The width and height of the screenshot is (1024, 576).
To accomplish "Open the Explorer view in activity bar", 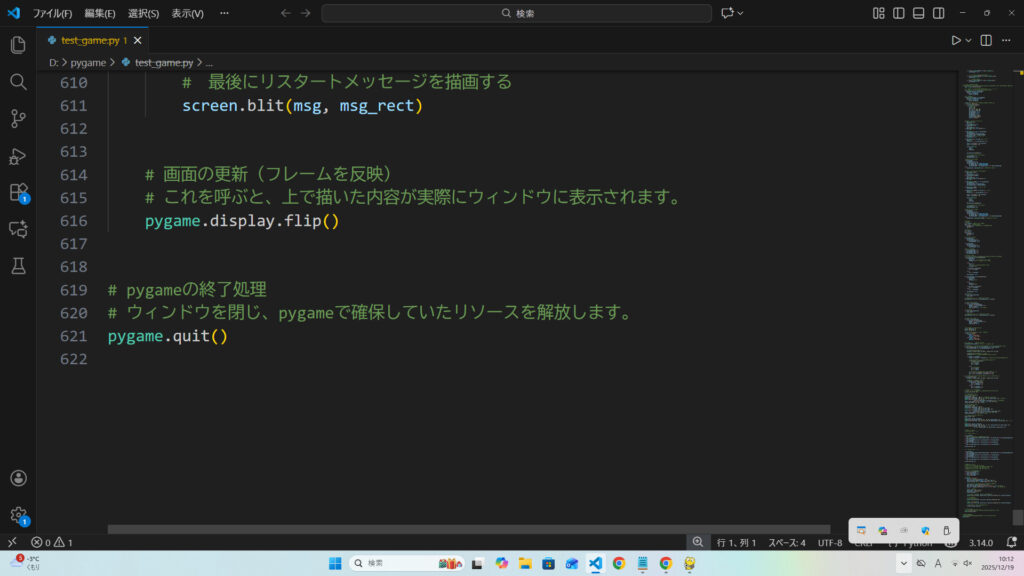I will 17,45.
